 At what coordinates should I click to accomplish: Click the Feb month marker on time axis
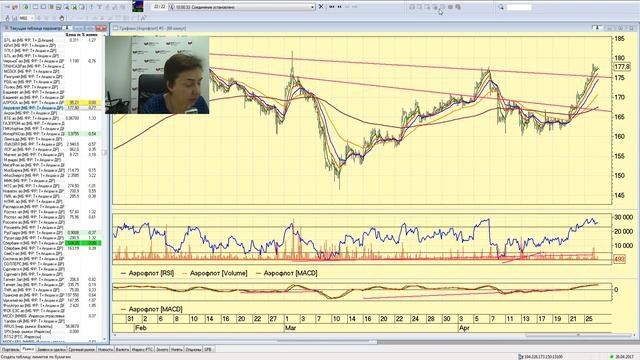140,328
